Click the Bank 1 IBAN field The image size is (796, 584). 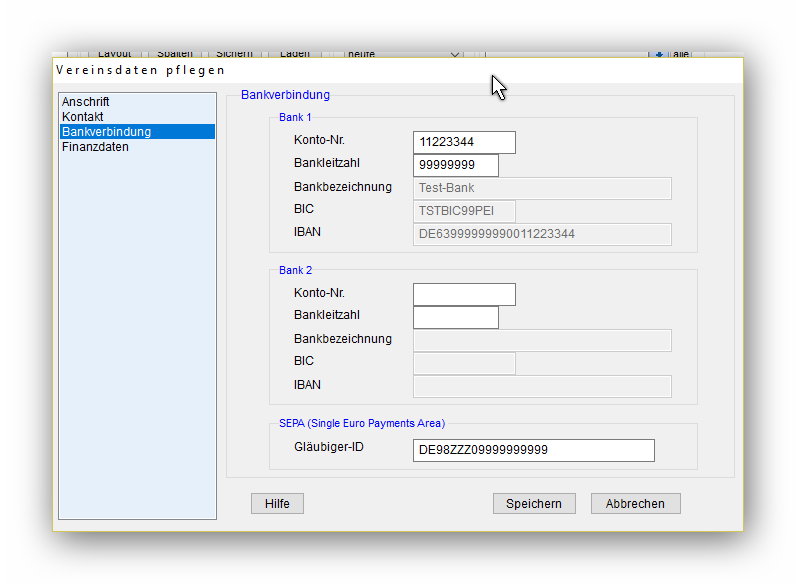pos(541,234)
